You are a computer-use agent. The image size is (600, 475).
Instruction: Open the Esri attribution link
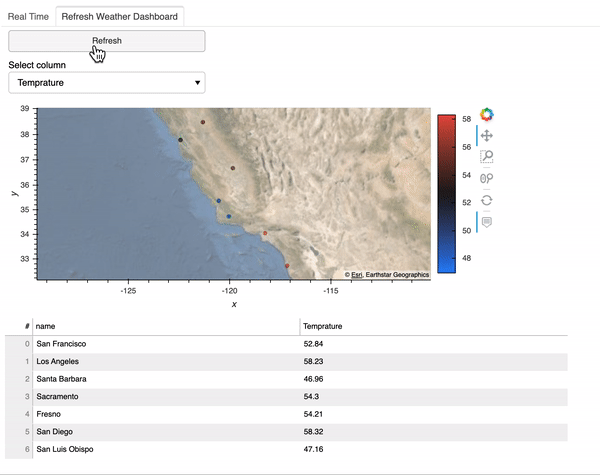tap(357, 275)
